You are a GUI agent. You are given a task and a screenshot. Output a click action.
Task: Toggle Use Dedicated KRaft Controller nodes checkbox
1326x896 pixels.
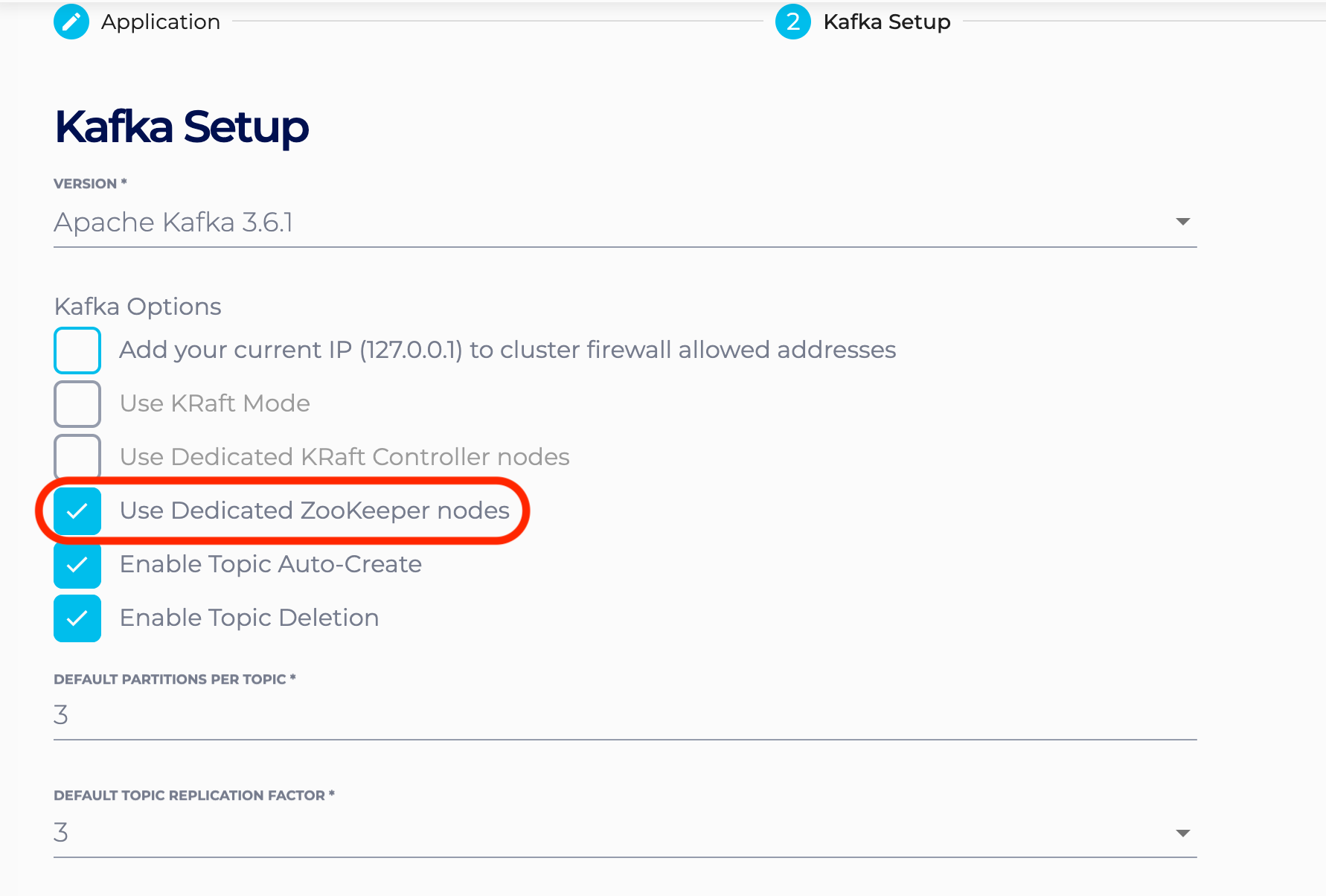point(77,455)
